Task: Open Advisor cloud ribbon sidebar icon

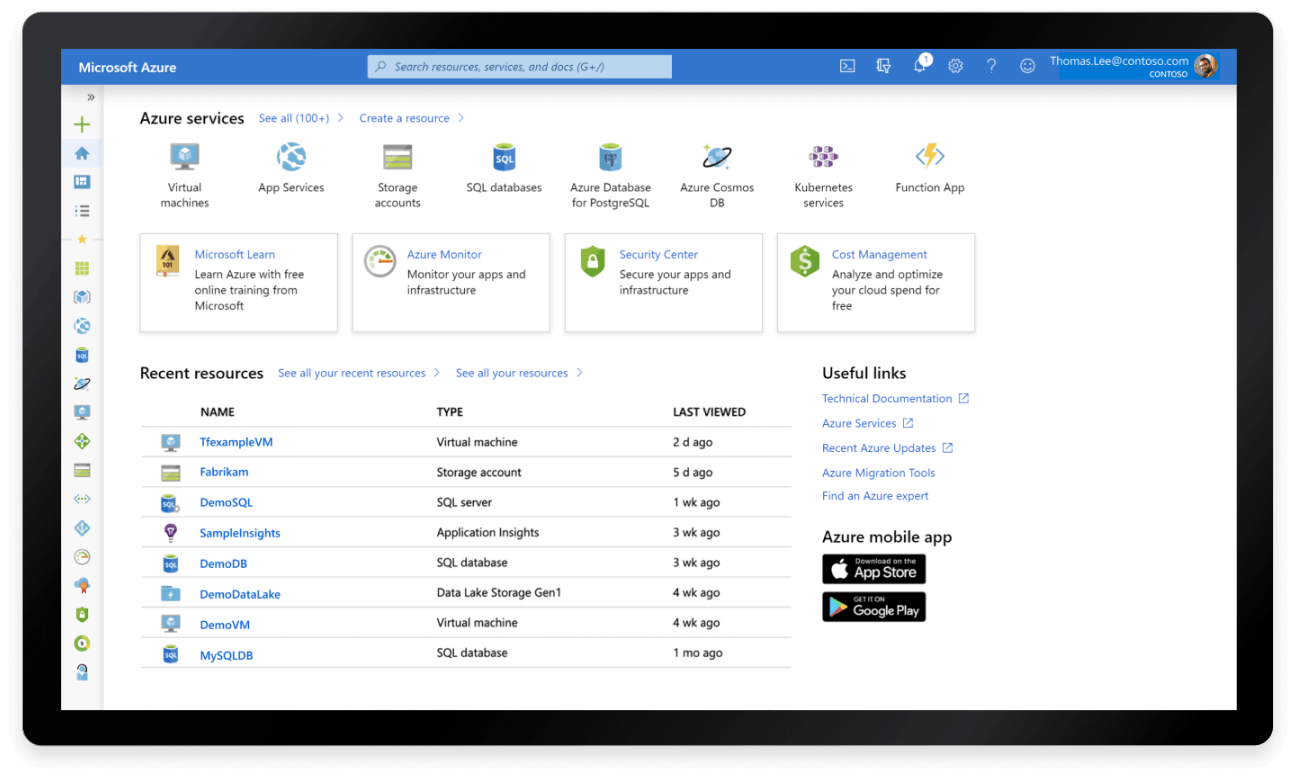Action: pos(82,586)
